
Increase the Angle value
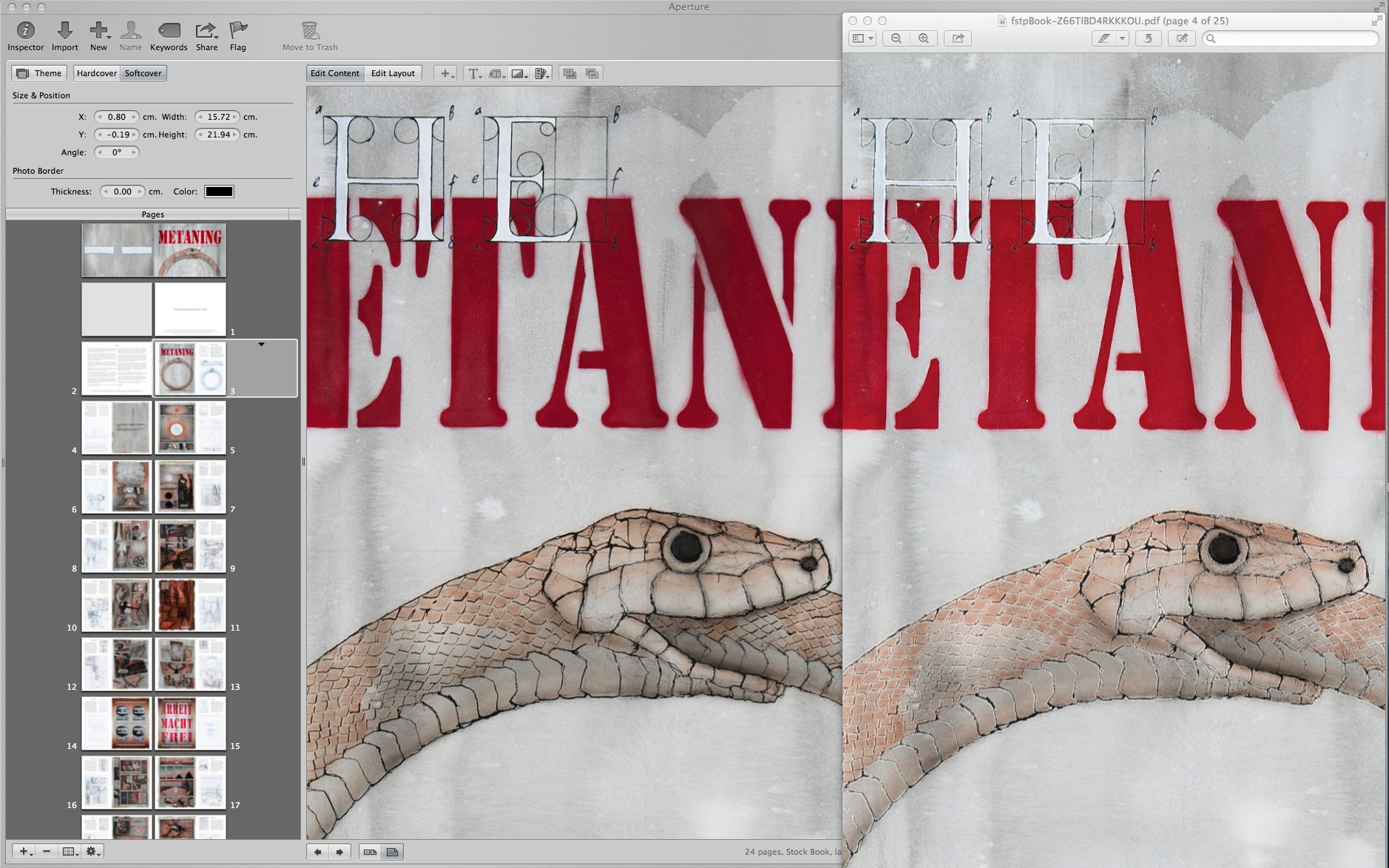point(135,152)
